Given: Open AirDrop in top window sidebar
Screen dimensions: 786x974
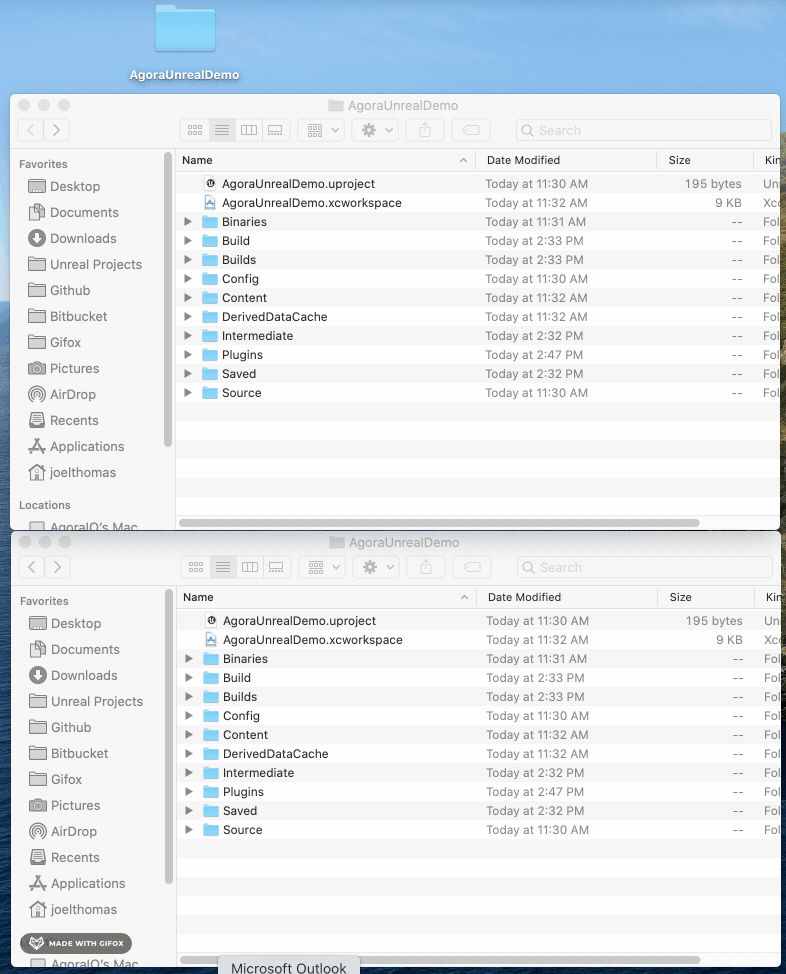Looking at the screenshot, I should pyautogui.click(x=62, y=394).
